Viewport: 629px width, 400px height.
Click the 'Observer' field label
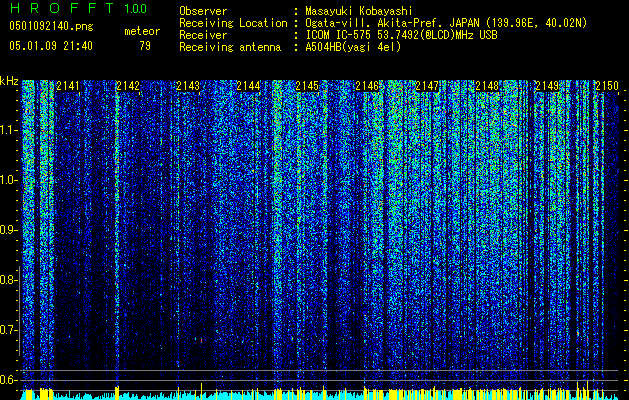203,11
